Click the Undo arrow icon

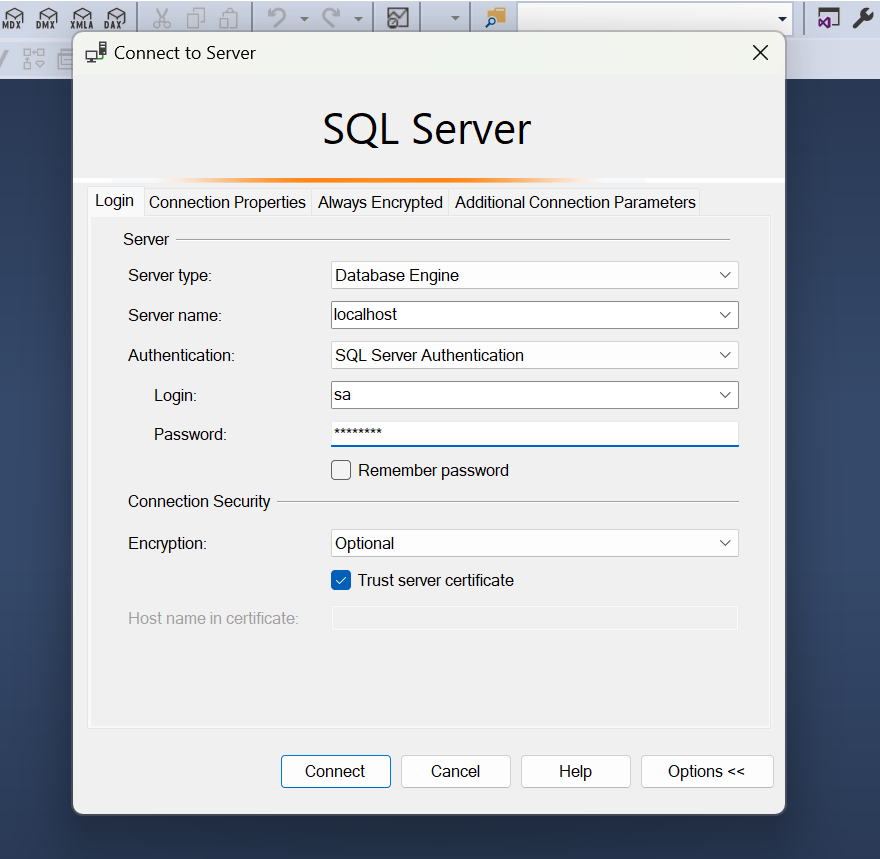277,18
